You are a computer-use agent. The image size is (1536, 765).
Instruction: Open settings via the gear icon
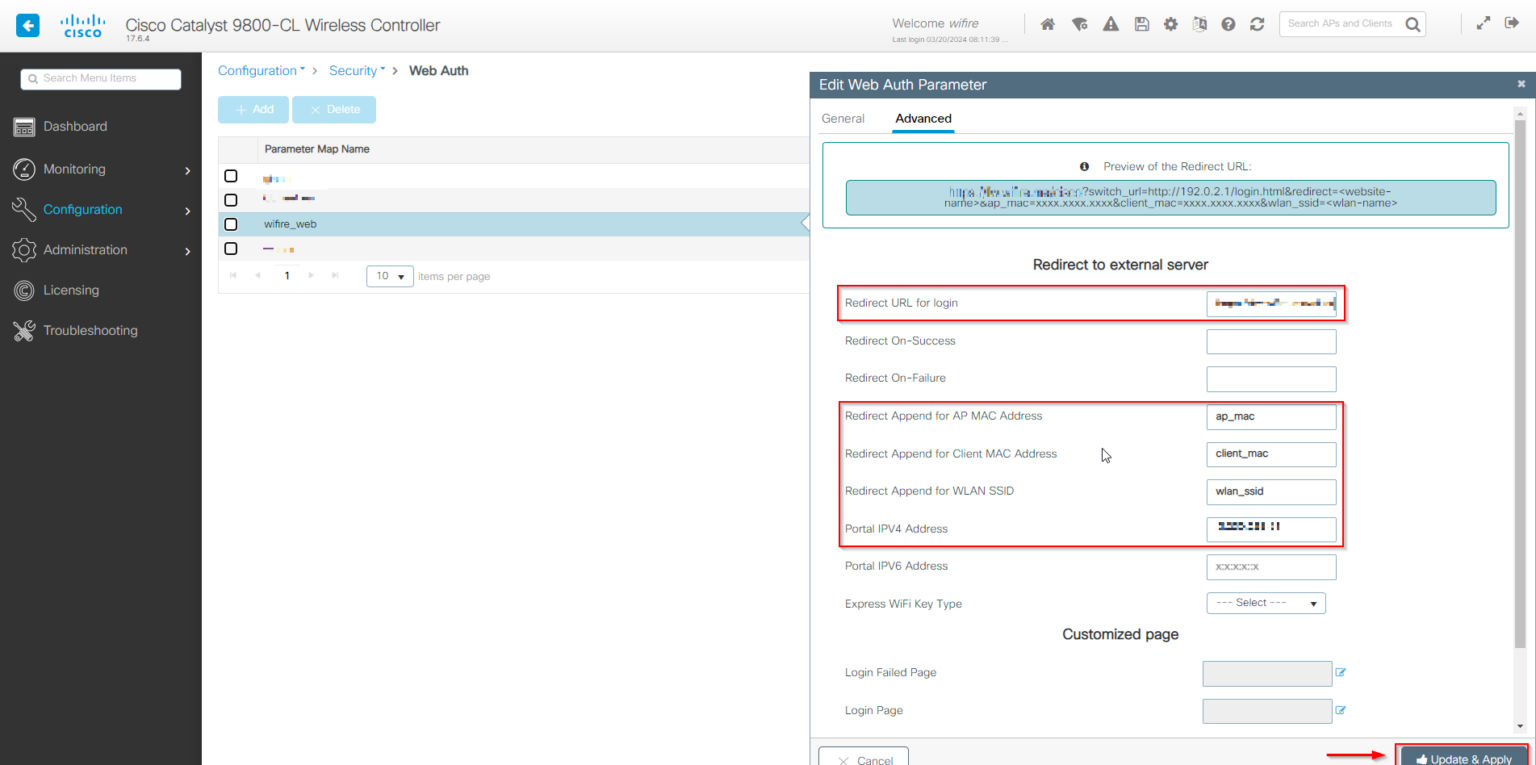pos(1170,22)
